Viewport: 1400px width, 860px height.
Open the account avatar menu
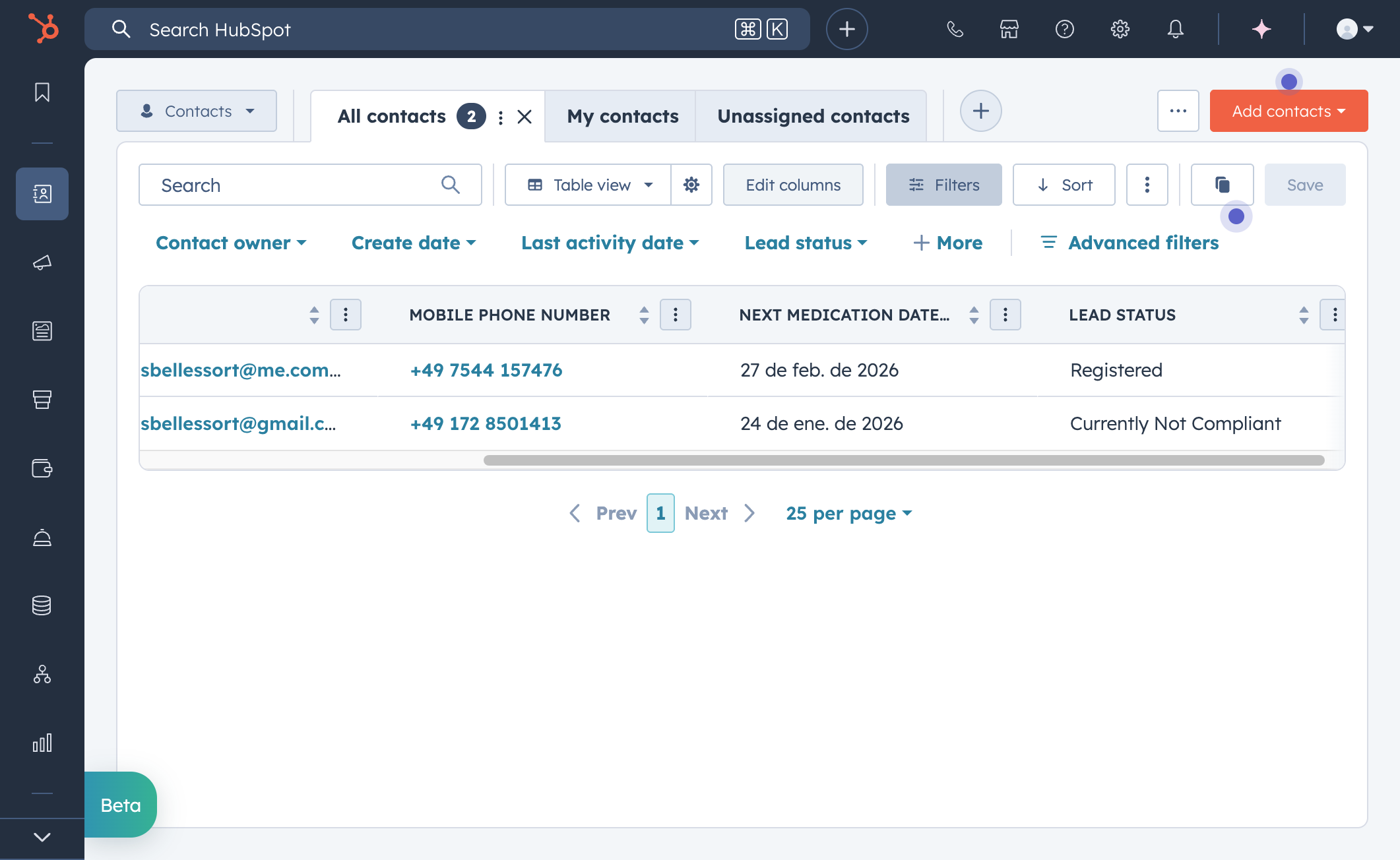point(1354,29)
